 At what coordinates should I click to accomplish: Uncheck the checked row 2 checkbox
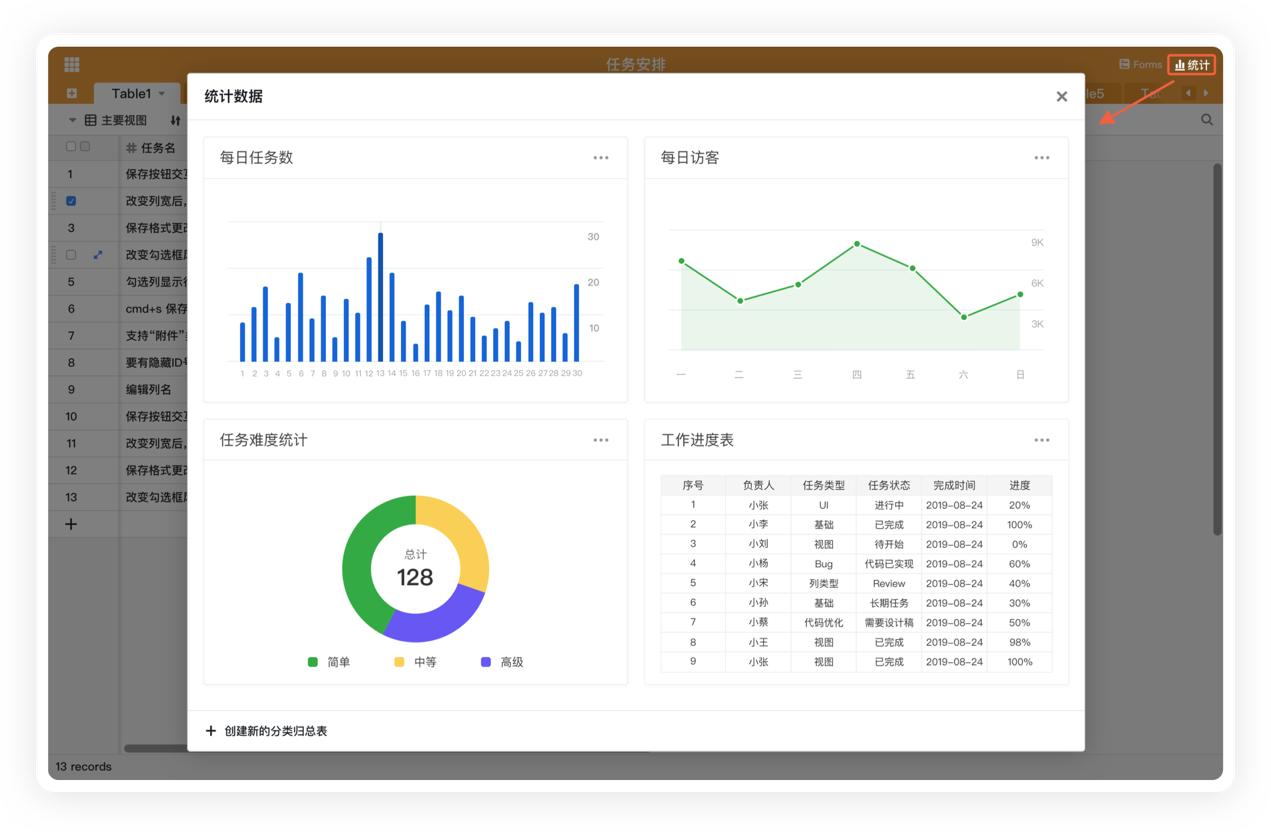(x=71, y=201)
